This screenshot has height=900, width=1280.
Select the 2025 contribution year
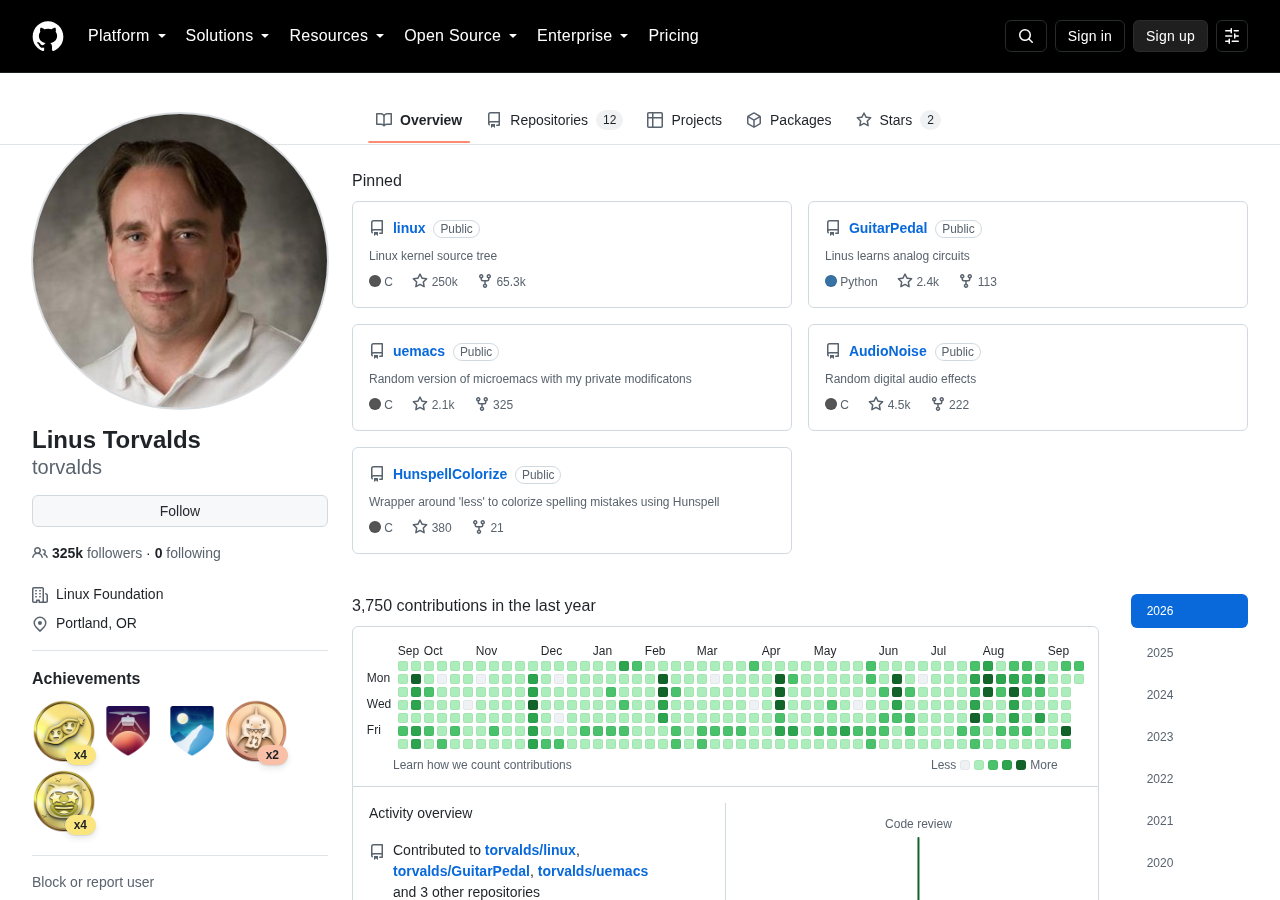tap(1189, 653)
